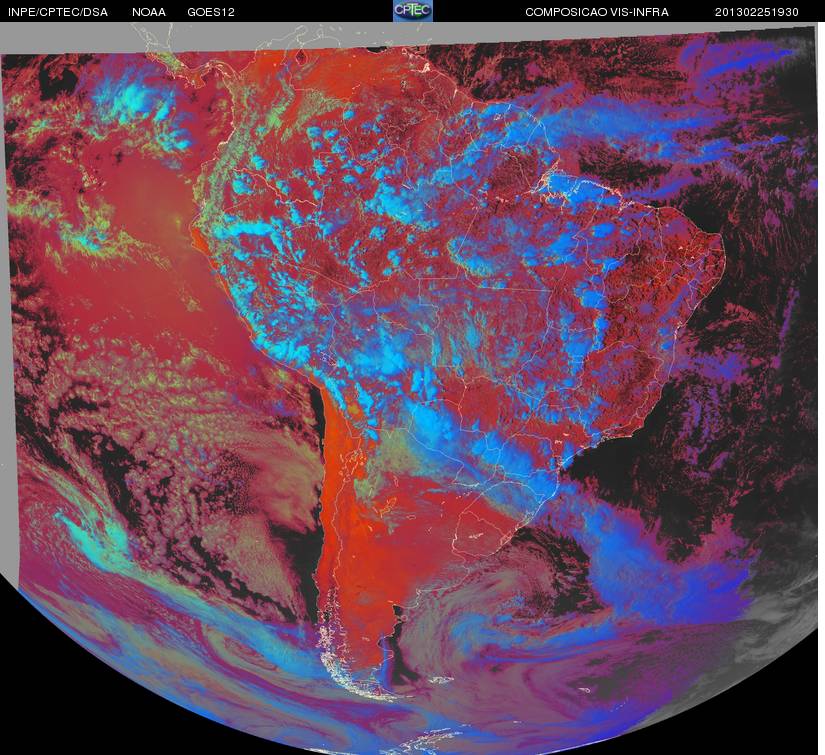Click the INPE/CPTEC/DSA header text
Viewport: 825px width, 755px height.
pos(58,12)
